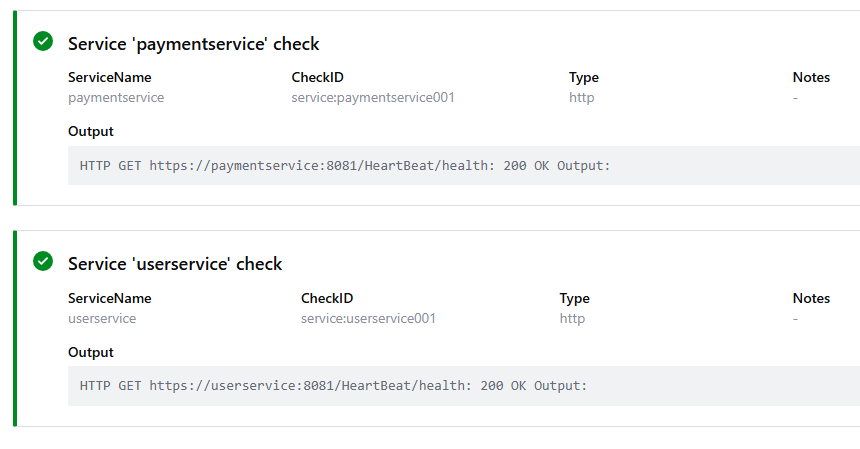Click the CheckID label in paymentservice card
860x449 pixels.
317,77
